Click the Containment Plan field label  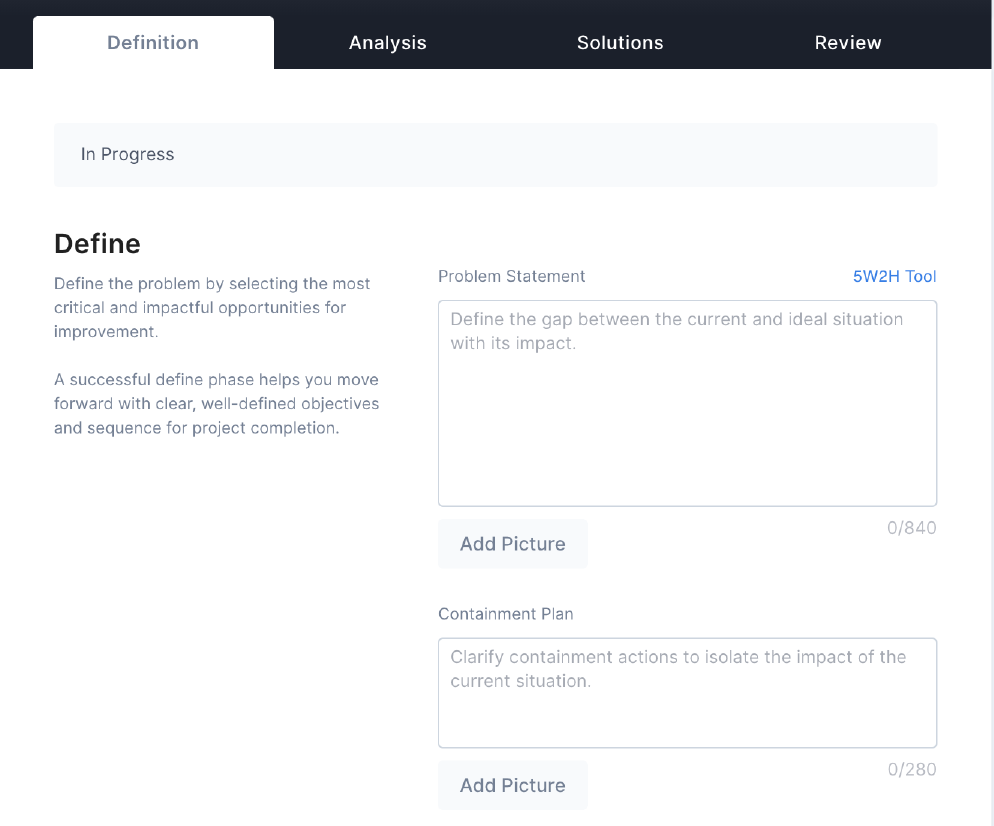[x=506, y=614]
